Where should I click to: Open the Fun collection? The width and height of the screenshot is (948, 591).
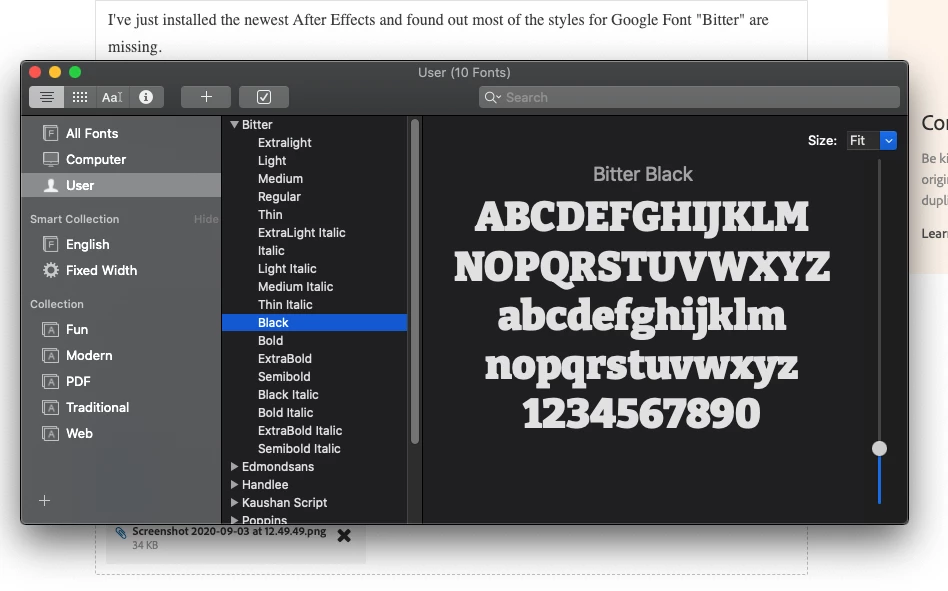121,330
